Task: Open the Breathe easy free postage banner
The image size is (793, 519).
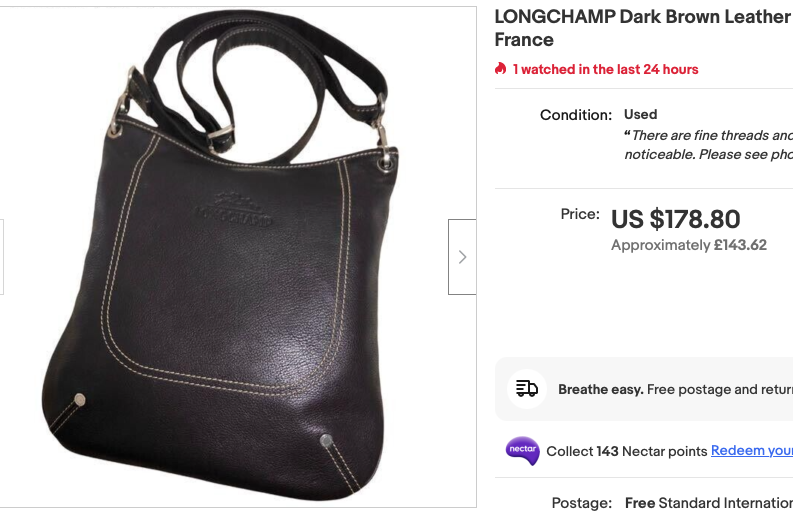Action: point(644,389)
